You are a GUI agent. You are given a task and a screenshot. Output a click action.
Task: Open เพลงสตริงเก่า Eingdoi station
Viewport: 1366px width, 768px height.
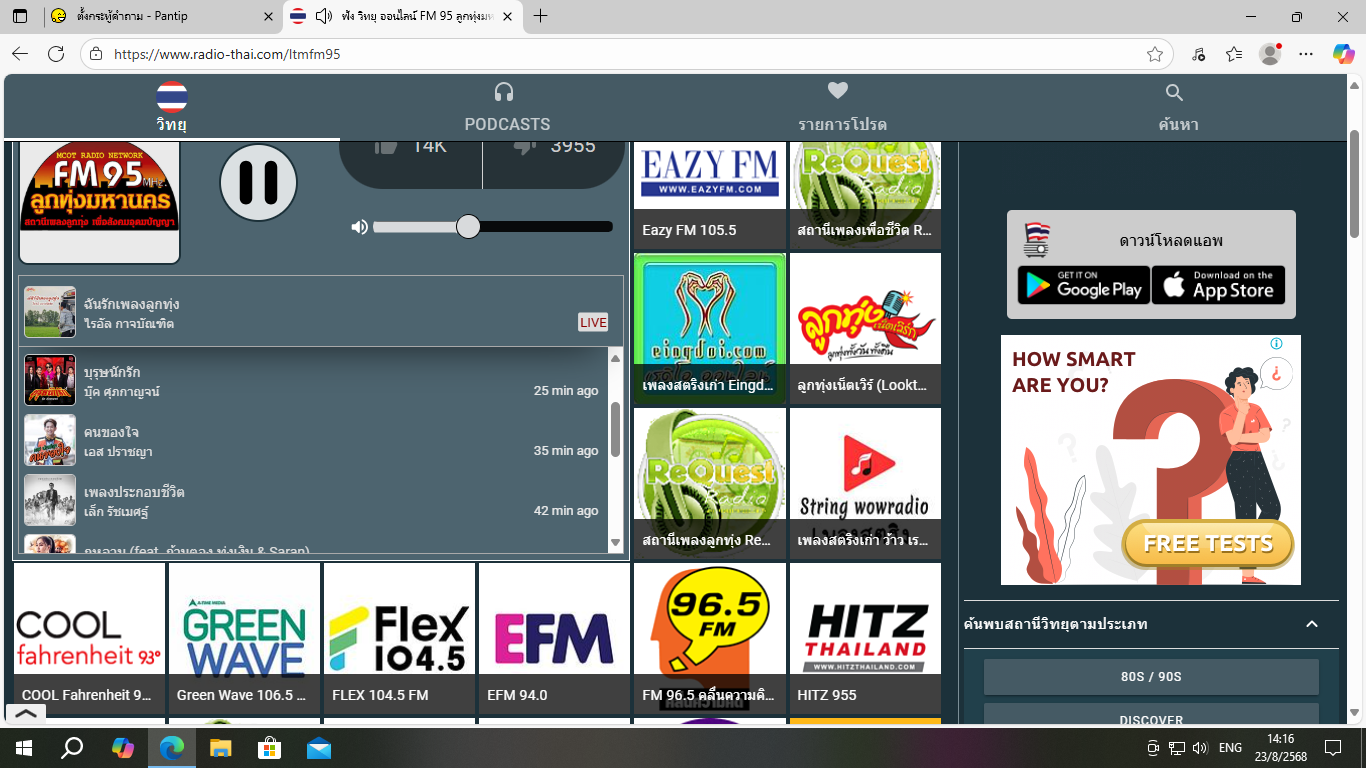710,328
